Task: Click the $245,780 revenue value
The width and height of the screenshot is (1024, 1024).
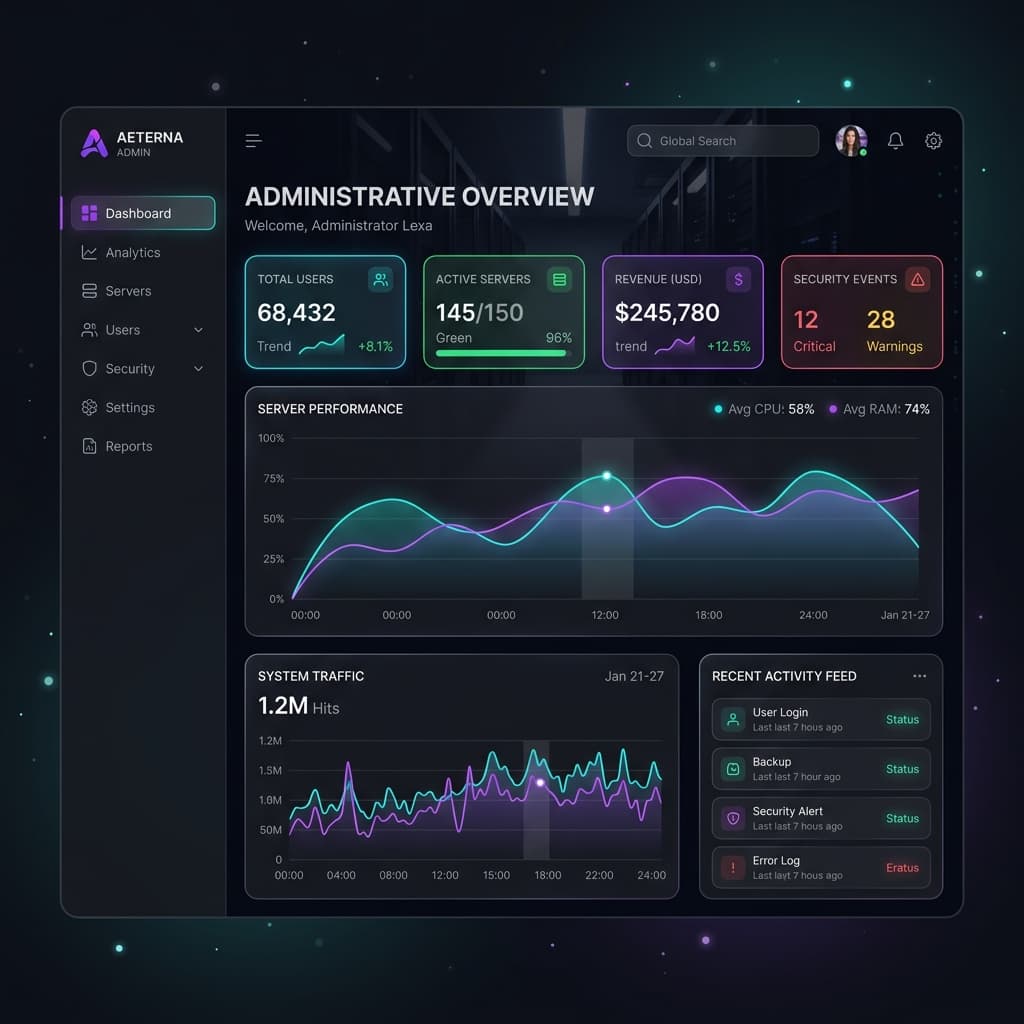Action: (x=667, y=313)
